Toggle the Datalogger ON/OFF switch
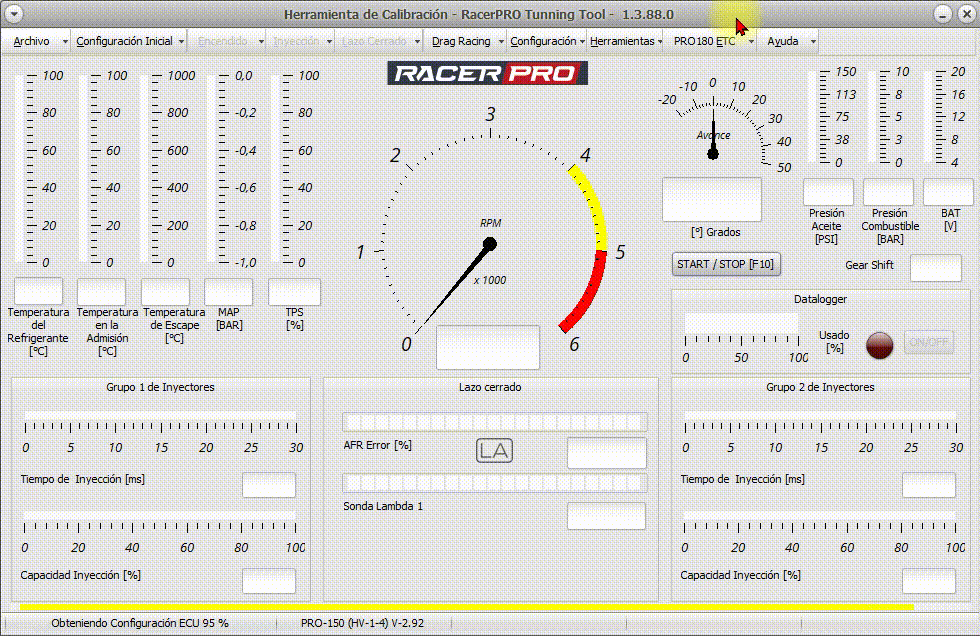 (x=928, y=343)
